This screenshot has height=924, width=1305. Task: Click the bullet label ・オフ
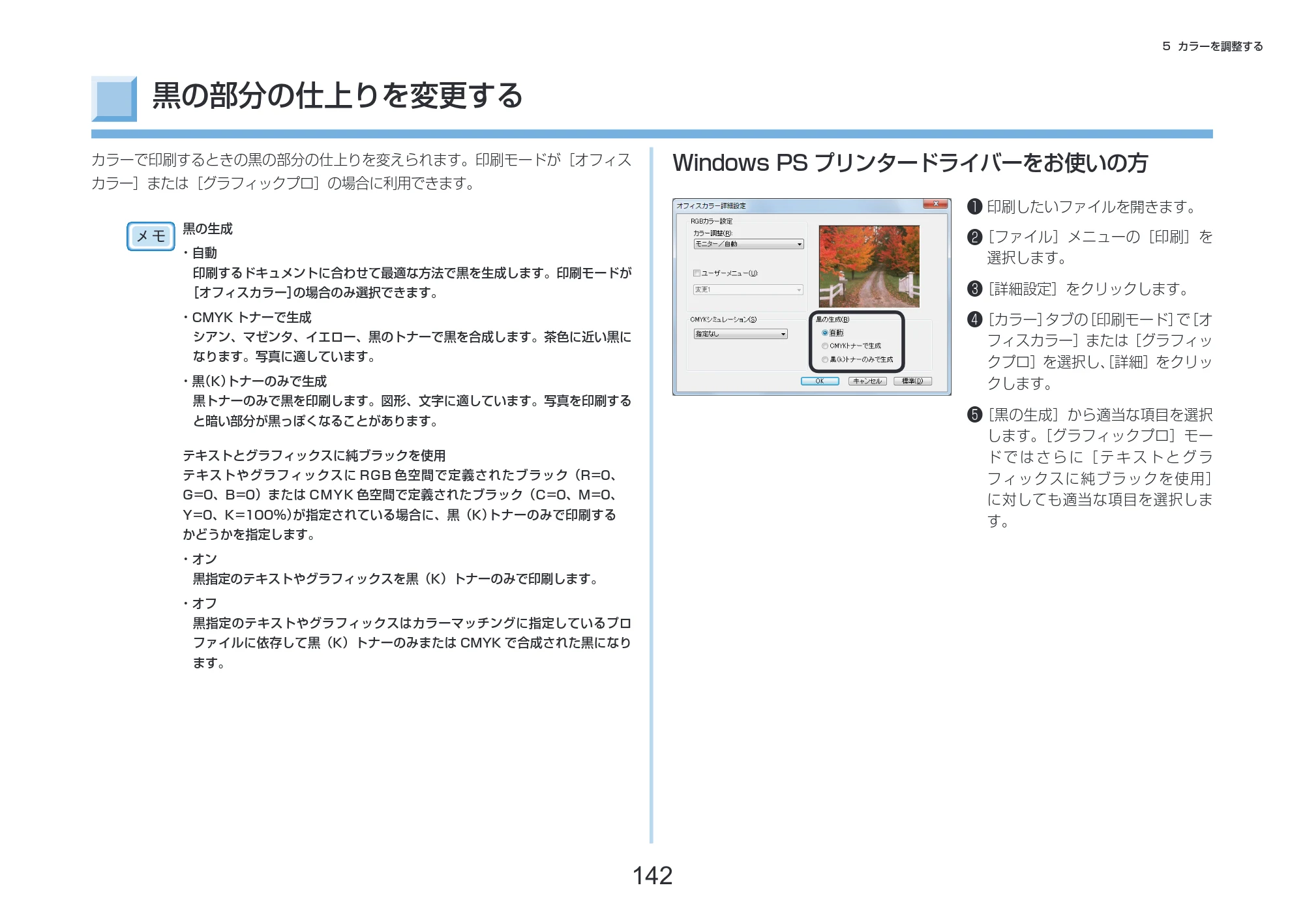[200, 604]
